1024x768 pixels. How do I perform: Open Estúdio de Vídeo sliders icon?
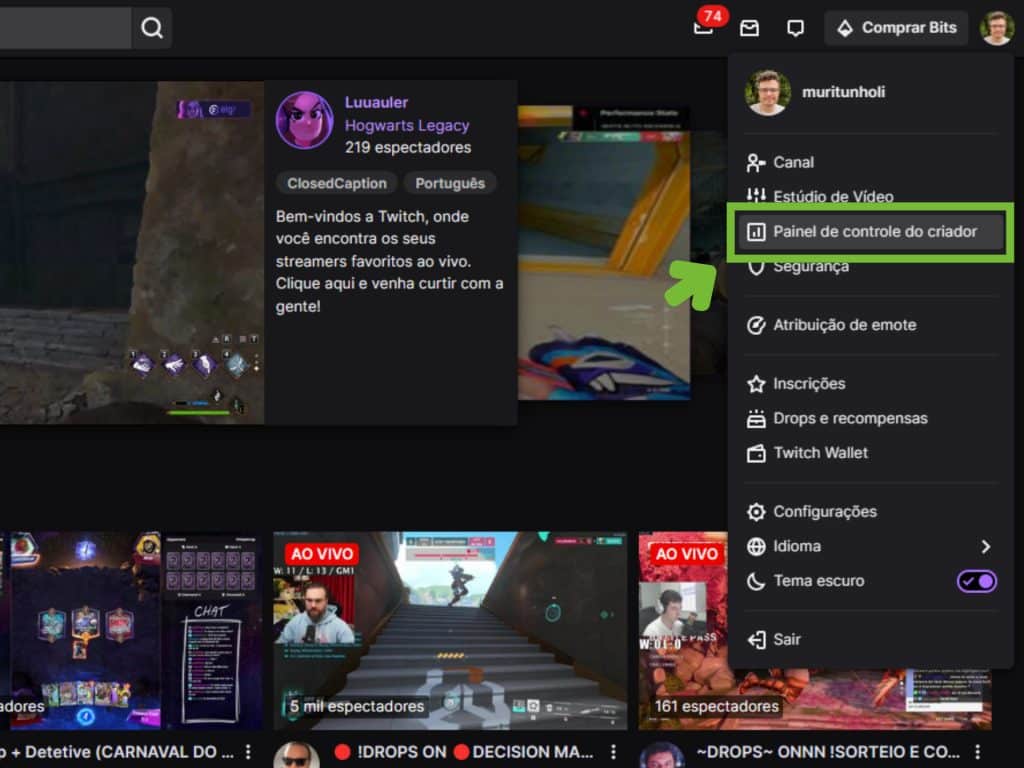tap(757, 196)
